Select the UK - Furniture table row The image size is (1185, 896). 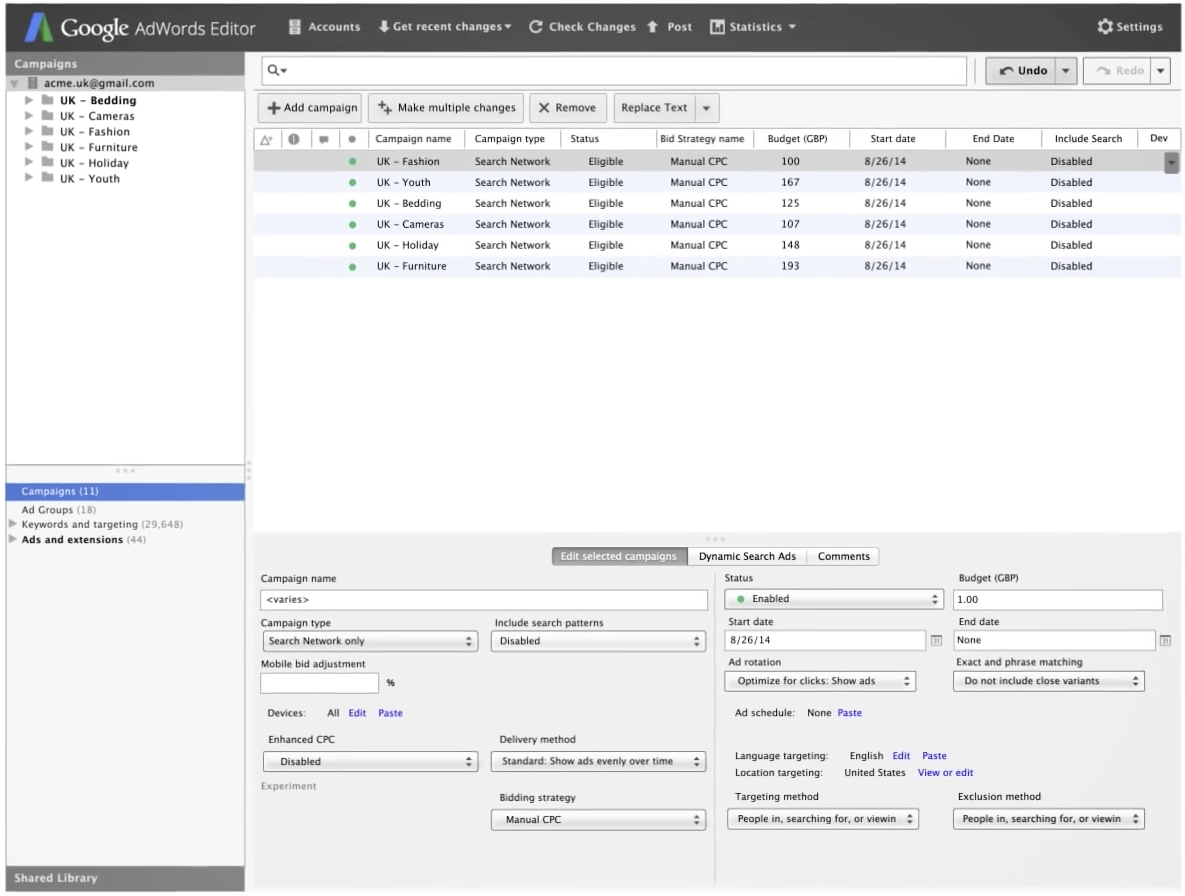click(x=716, y=266)
